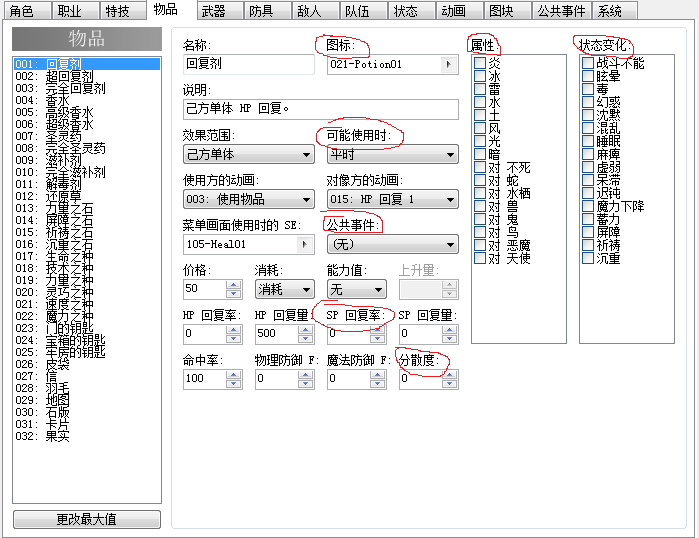Increase HP 回复量 with up arrow
Image resolution: width=699 pixels, height=538 pixels.
point(305,330)
